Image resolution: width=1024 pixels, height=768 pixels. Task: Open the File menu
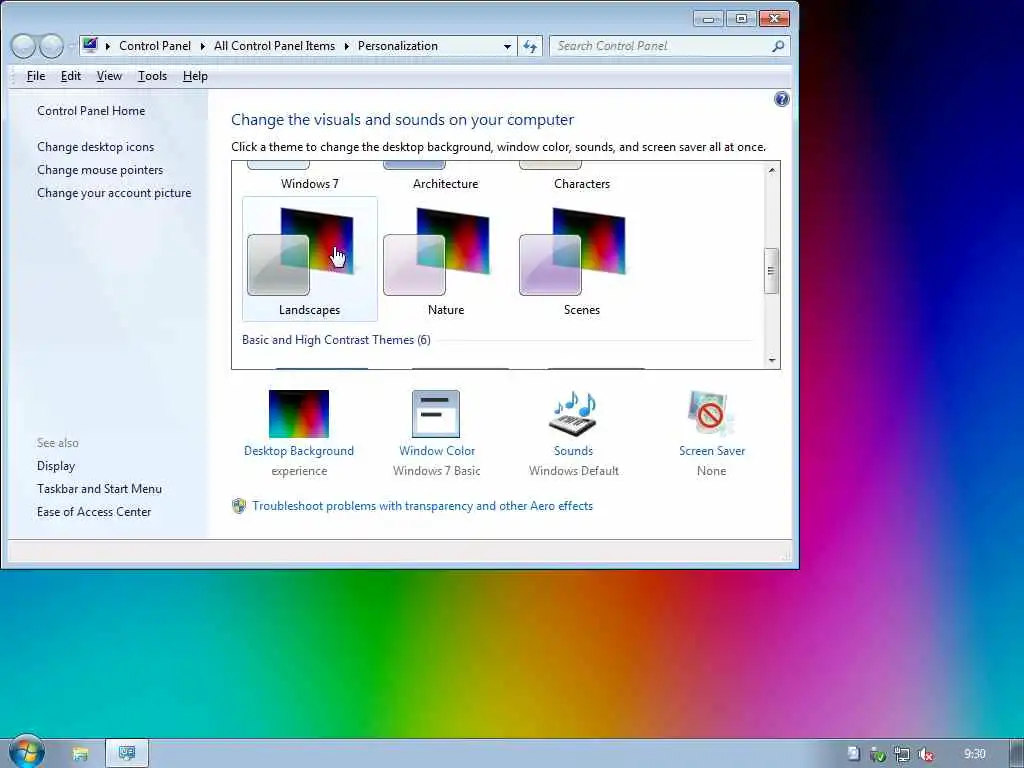pyautogui.click(x=36, y=76)
